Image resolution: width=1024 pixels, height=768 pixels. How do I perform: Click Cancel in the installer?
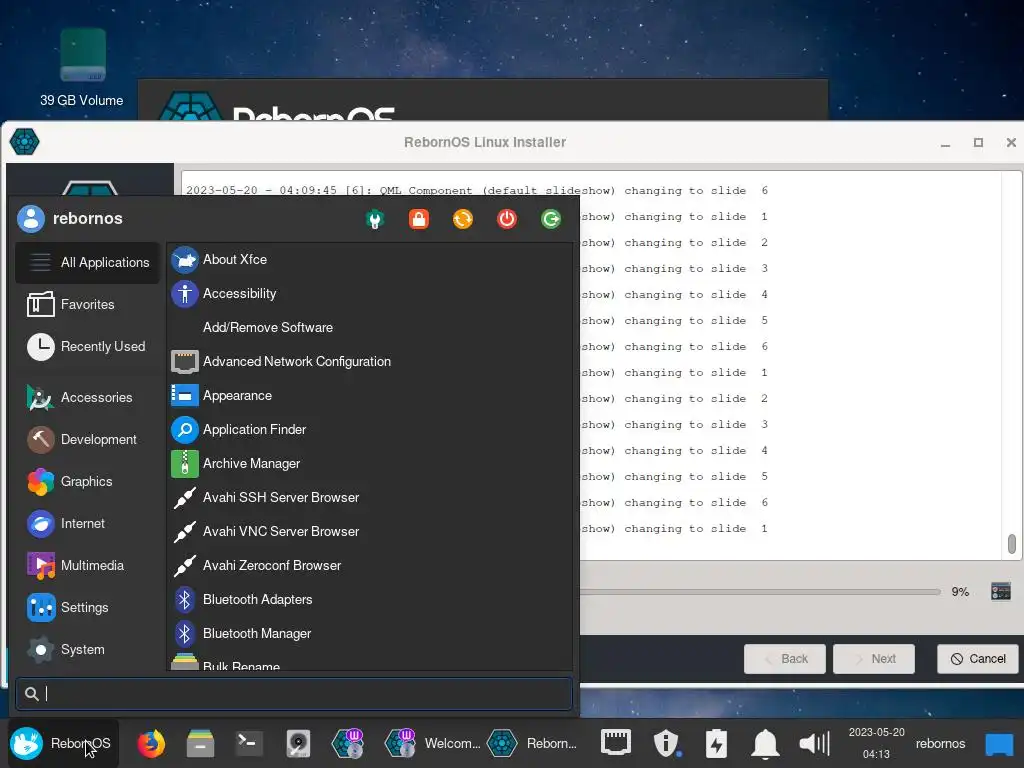click(978, 659)
